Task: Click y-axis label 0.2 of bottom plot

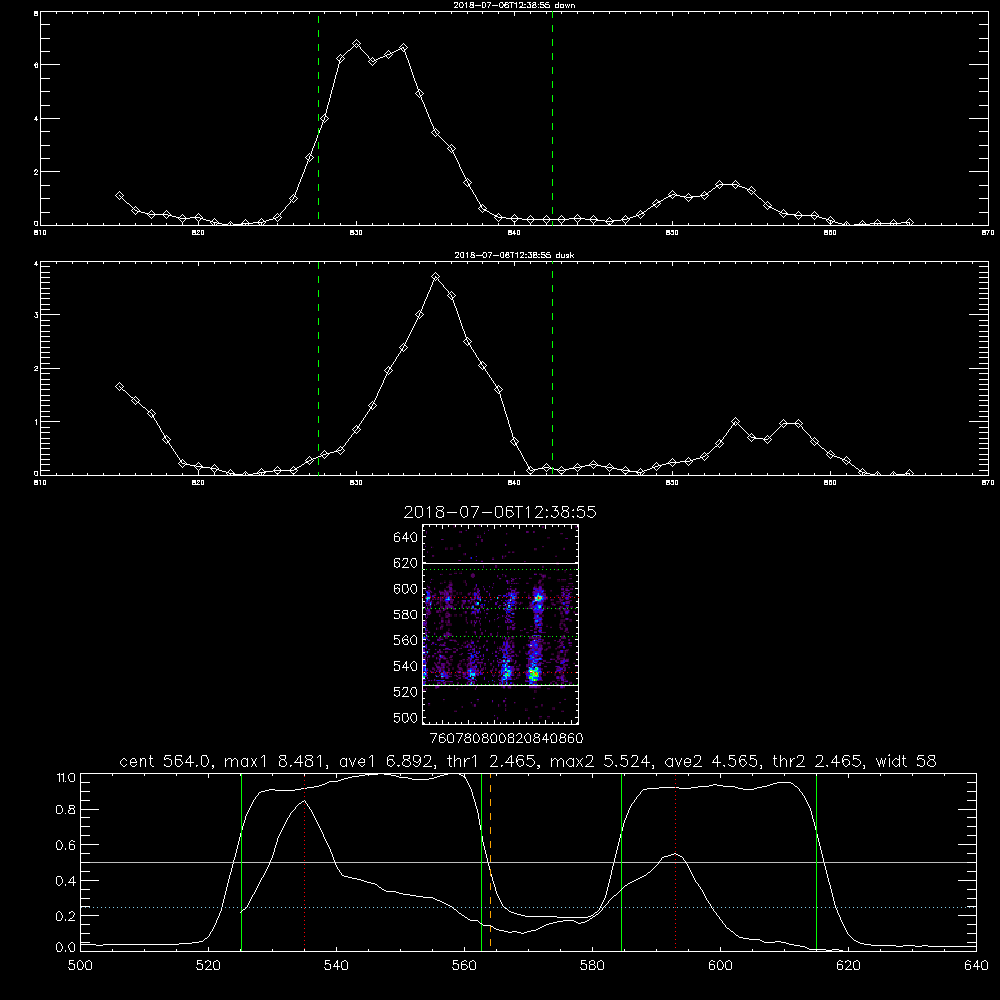Action: click(x=66, y=916)
